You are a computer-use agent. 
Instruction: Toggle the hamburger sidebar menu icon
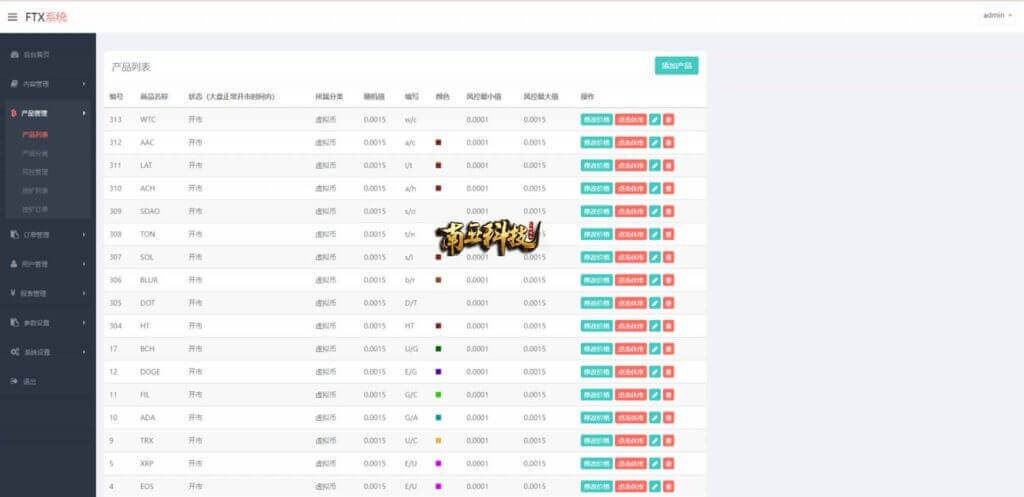click(x=12, y=16)
